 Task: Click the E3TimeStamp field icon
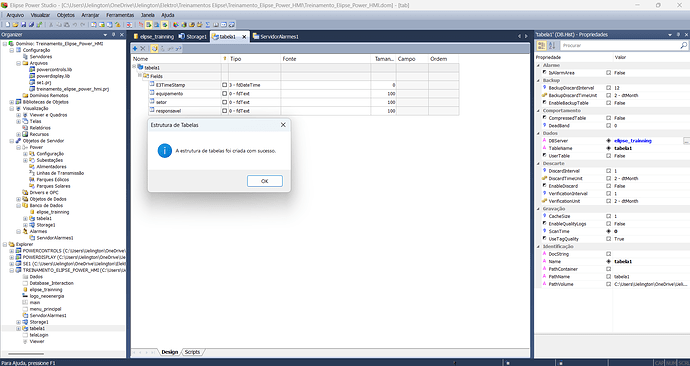152,84
